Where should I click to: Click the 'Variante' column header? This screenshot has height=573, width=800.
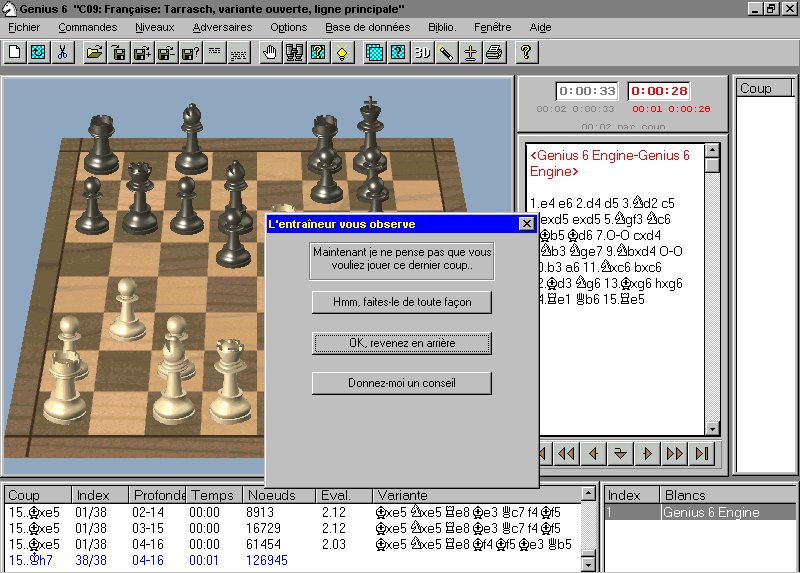477,495
